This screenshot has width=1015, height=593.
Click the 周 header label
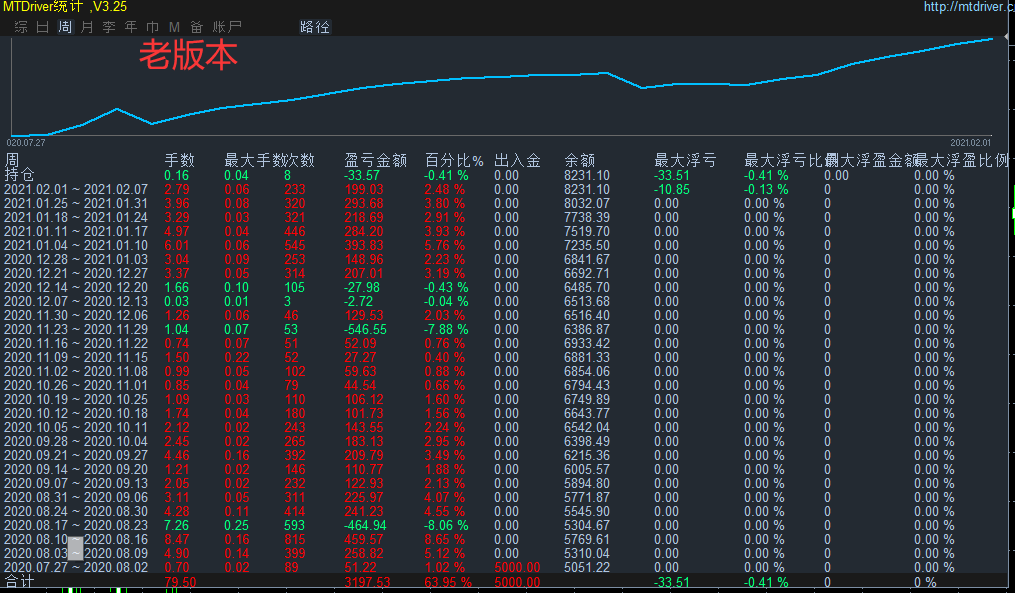(12, 161)
